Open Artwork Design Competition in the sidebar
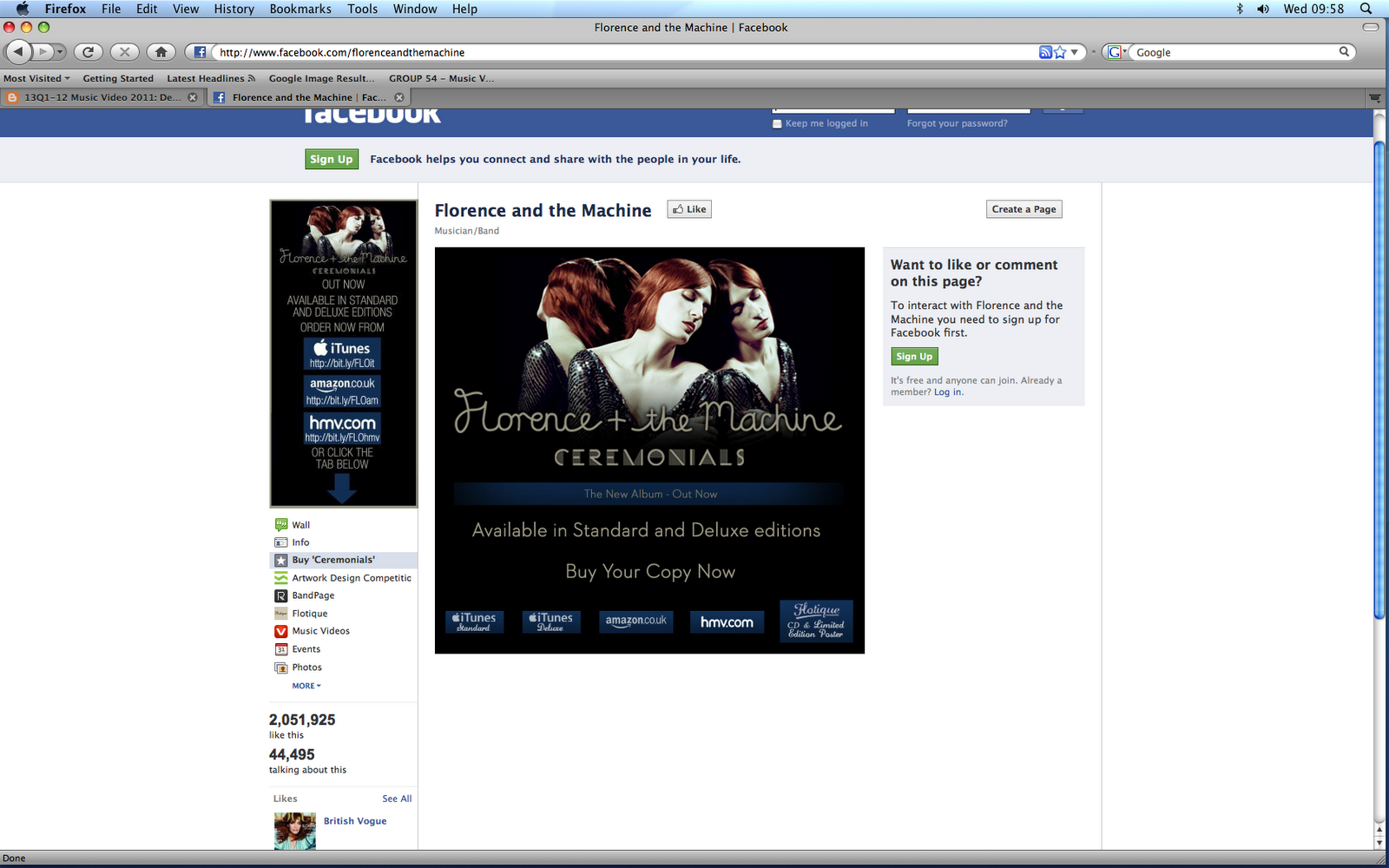The image size is (1389, 868). pyautogui.click(x=352, y=578)
